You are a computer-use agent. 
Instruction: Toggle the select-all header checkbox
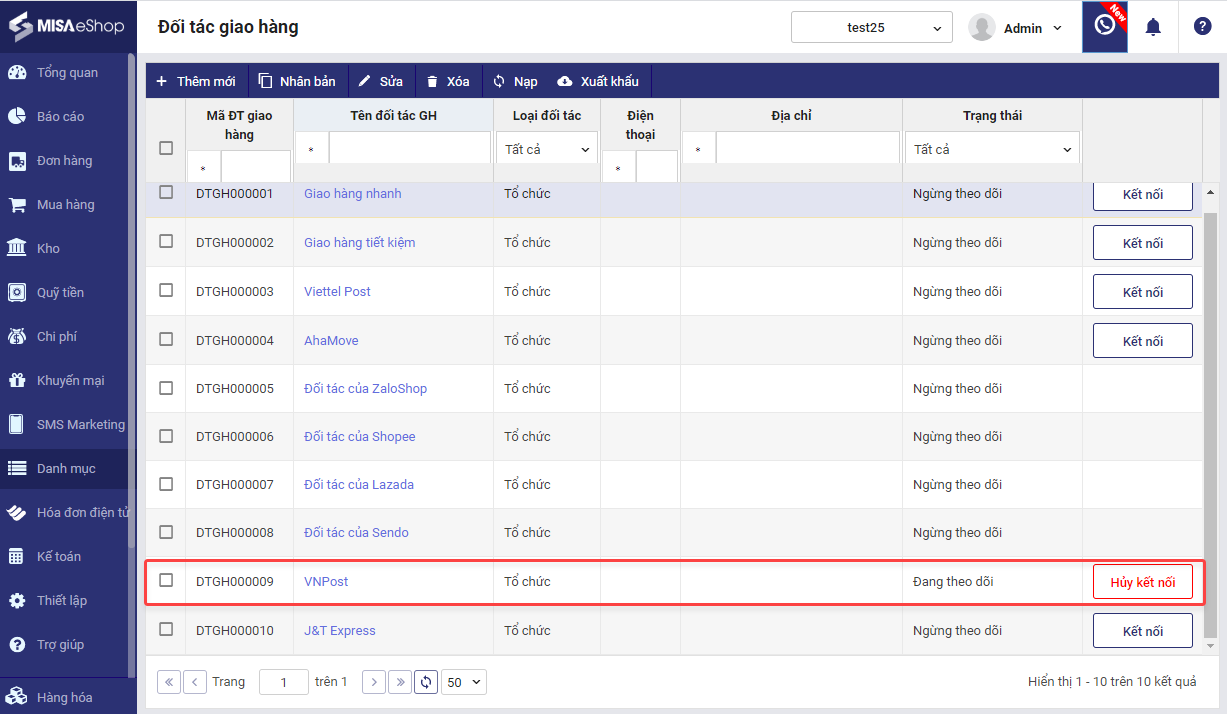166,148
